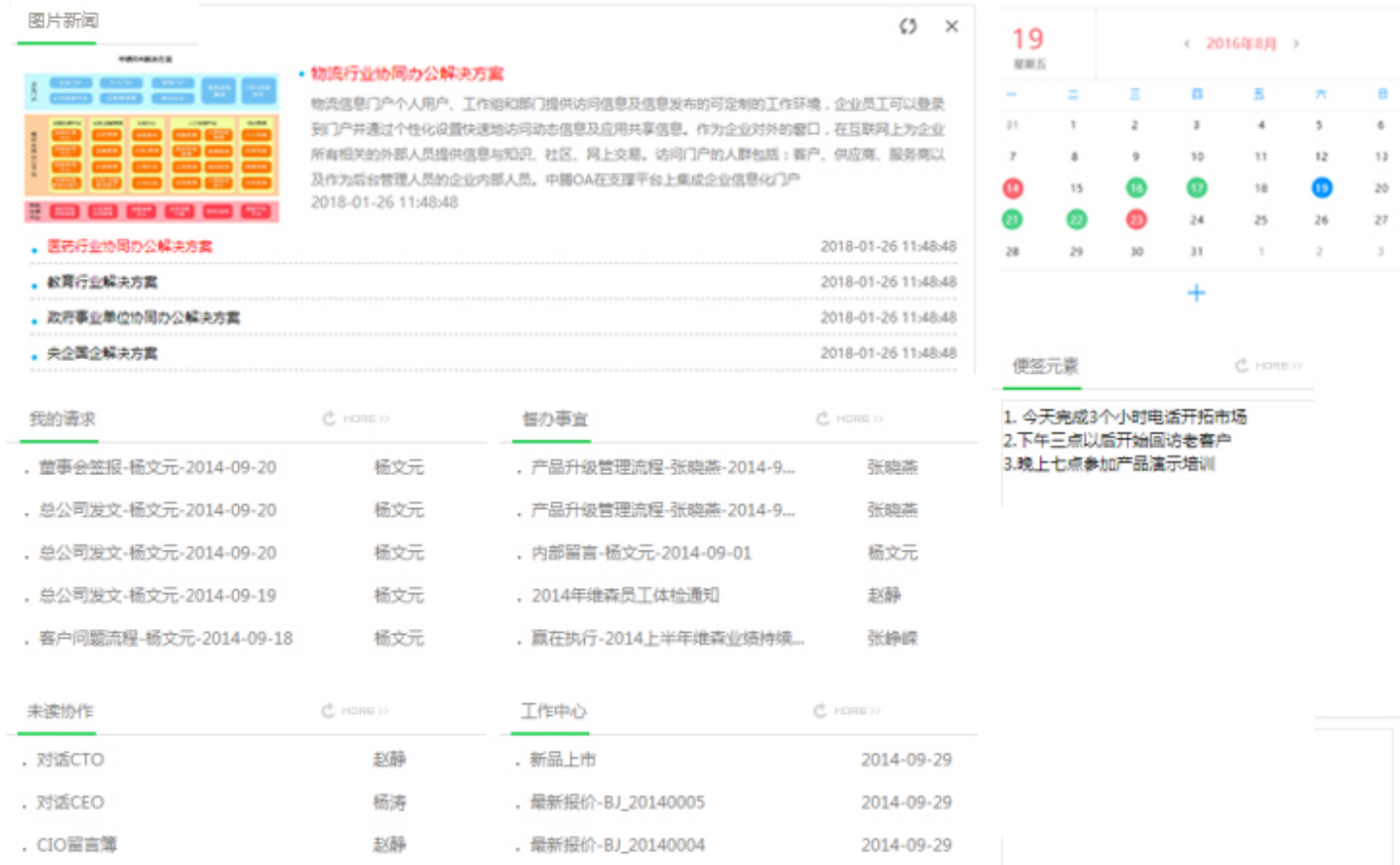Open work item 最新报价-BJ_20140004
Screen dimensions: 1400x865
tap(617, 845)
